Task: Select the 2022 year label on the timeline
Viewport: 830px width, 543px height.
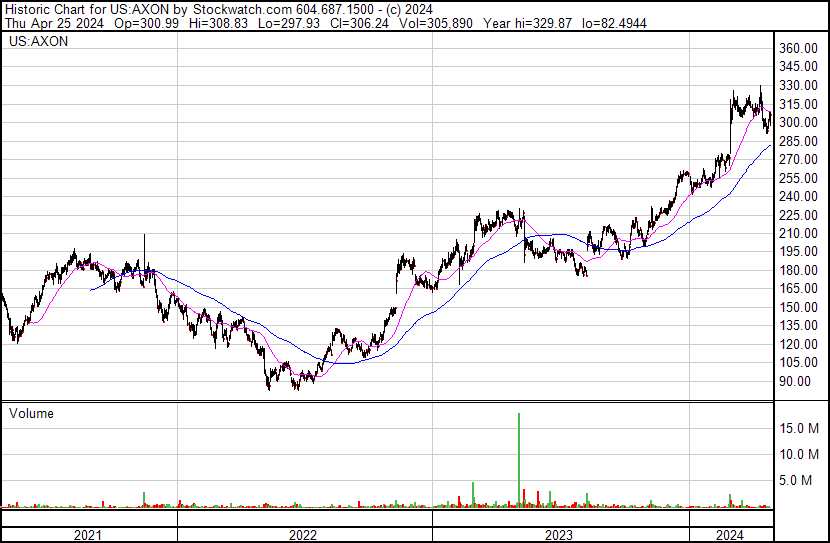Action: 304,535
